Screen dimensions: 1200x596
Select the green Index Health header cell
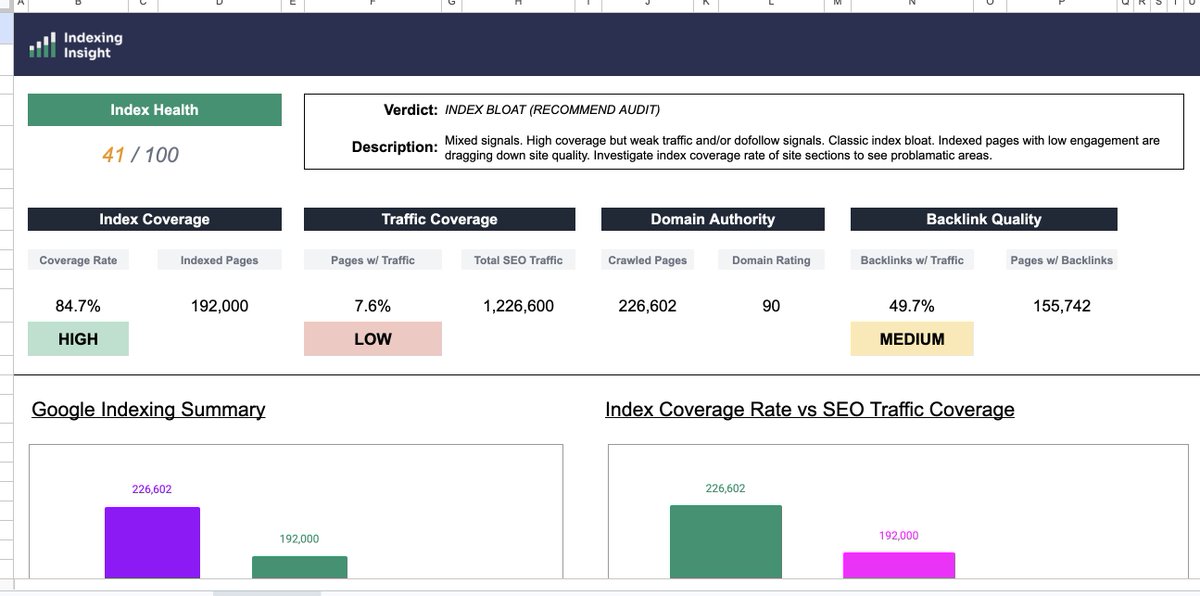coord(154,110)
